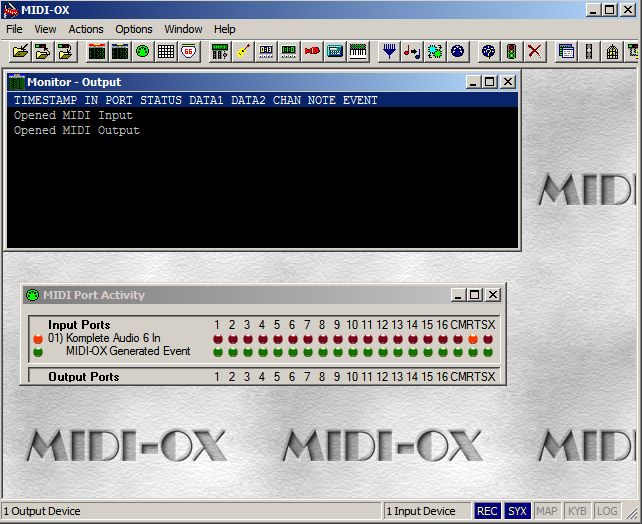Click the first digital counter transport icon
The width and height of the screenshot is (642, 524).
tap(266, 52)
